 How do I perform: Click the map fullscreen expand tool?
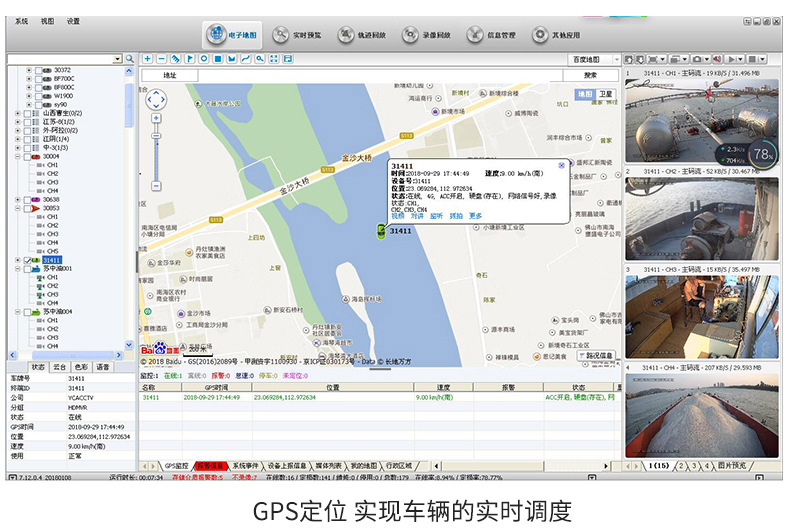pos(274,59)
